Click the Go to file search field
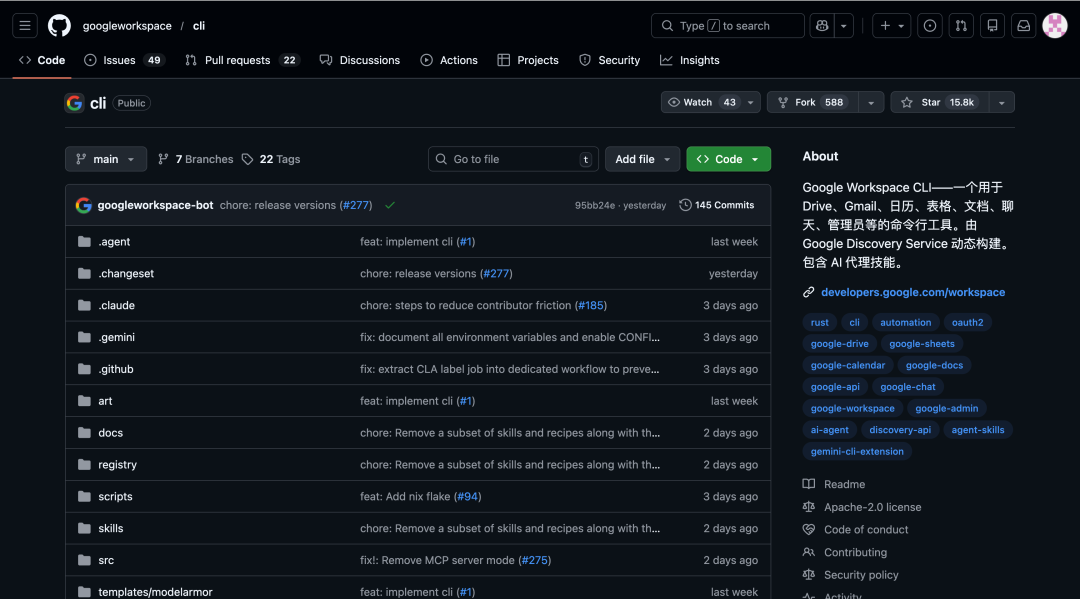This screenshot has height=599, width=1080. (513, 159)
